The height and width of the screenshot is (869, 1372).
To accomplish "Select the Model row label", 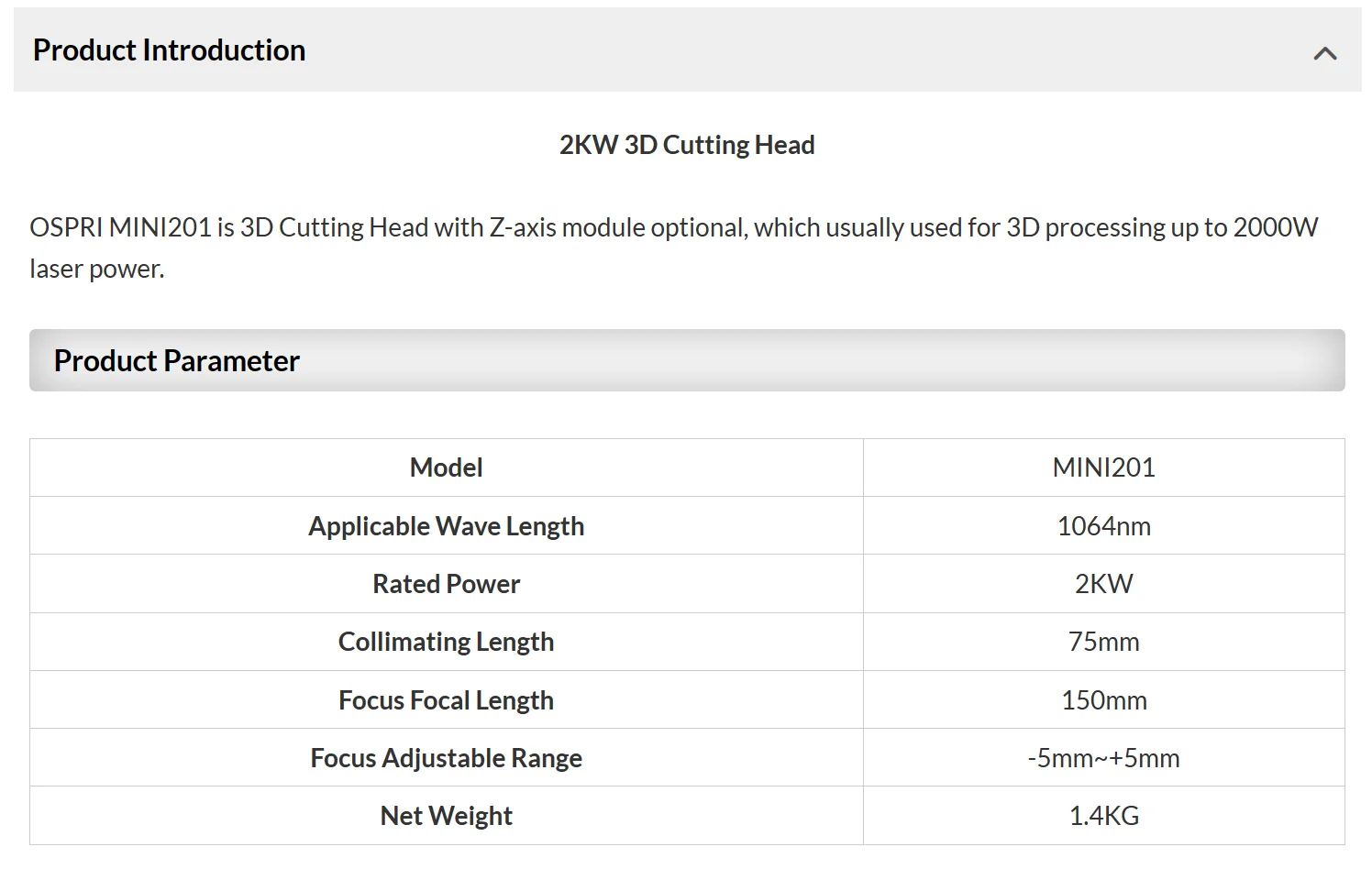I will tap(446, 467).
